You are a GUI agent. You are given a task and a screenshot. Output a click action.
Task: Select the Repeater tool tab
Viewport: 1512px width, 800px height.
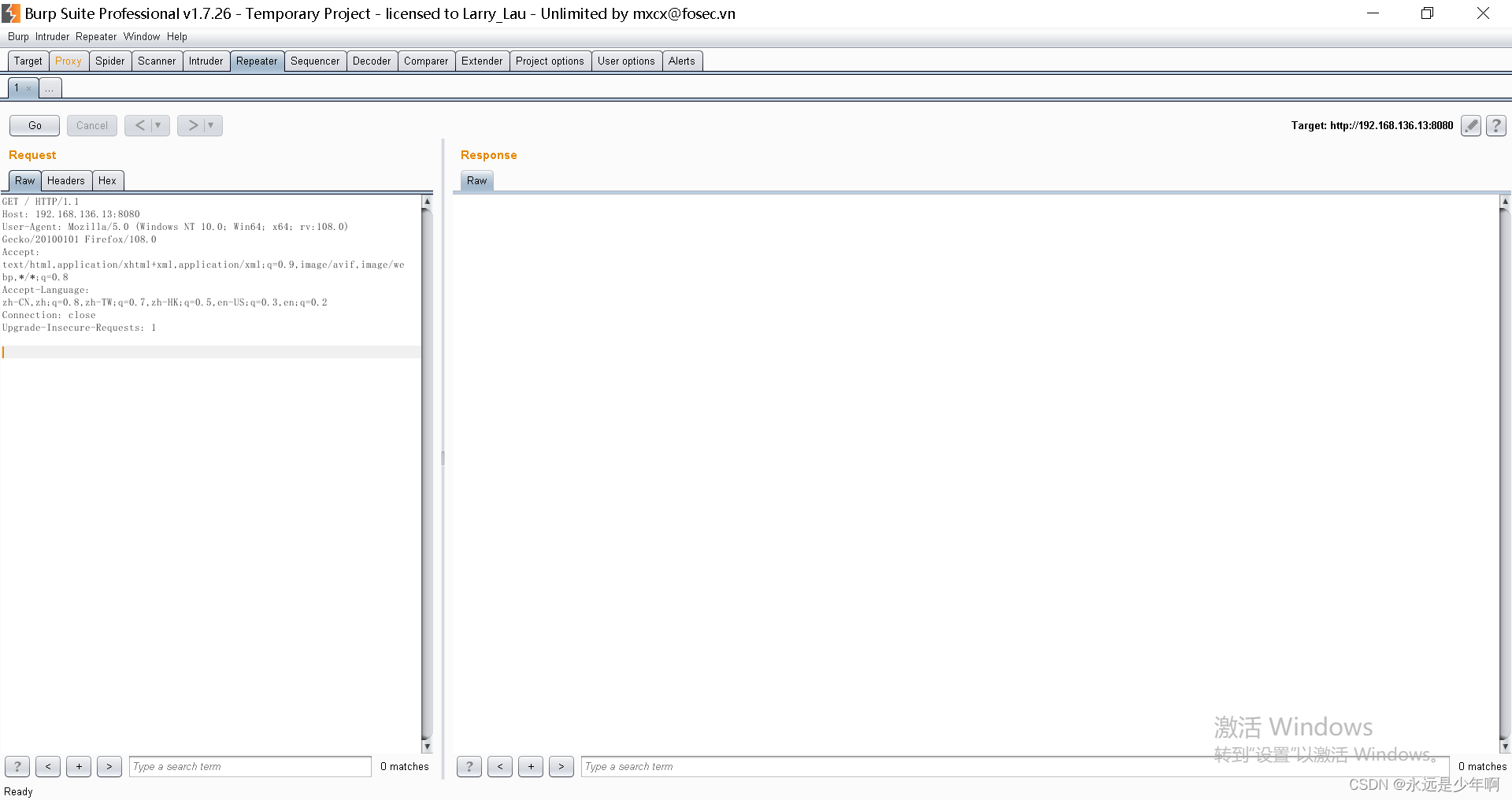[x=257, y=61]
